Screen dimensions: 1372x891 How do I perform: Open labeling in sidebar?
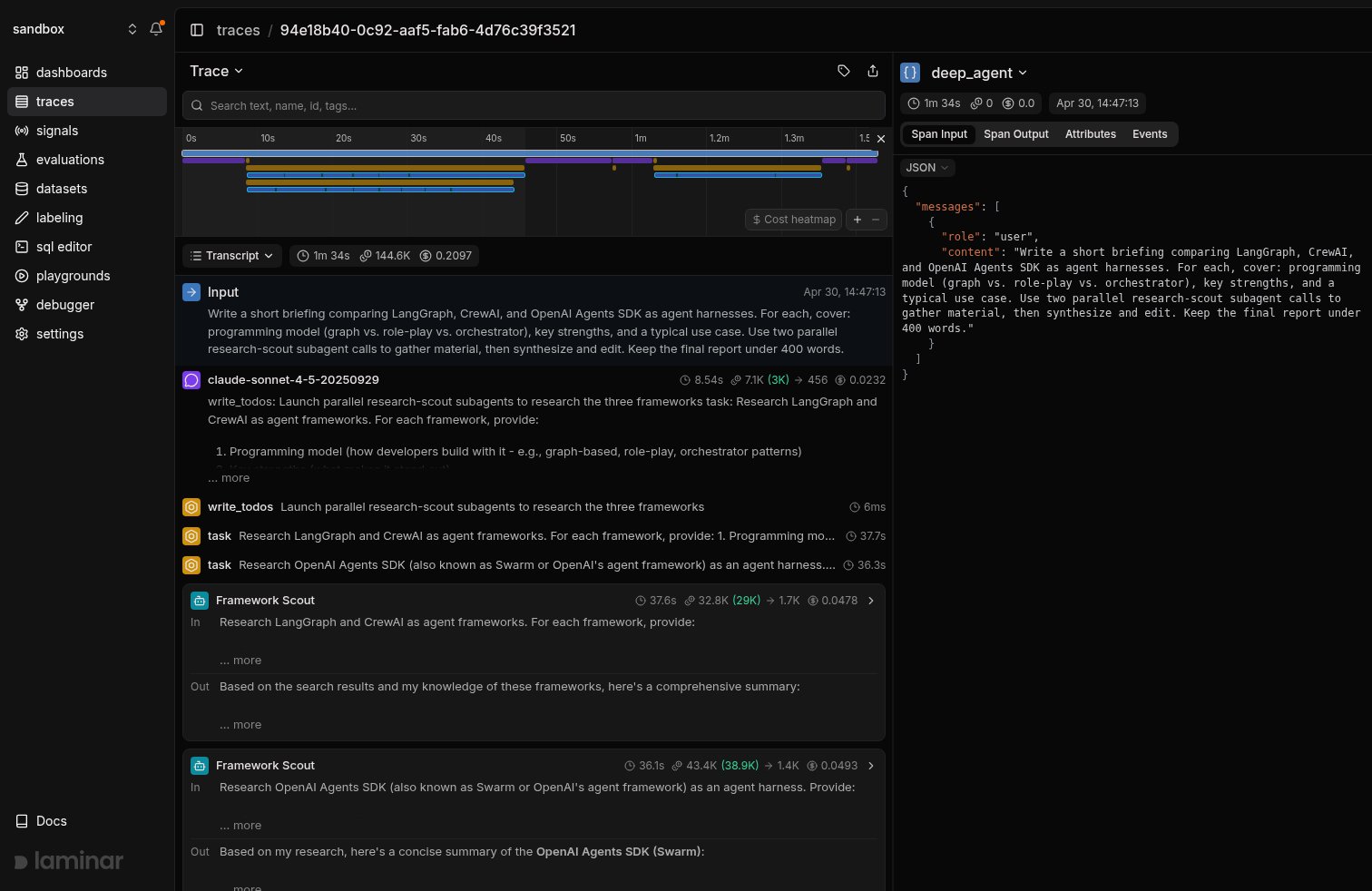[x=87, y=218]
